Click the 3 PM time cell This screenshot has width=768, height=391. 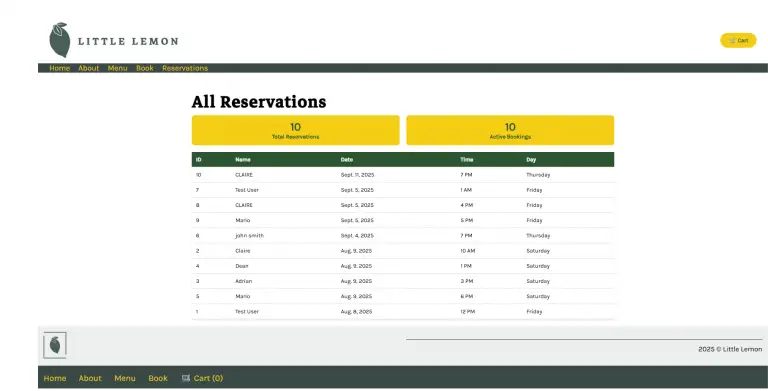pos(466,281)
